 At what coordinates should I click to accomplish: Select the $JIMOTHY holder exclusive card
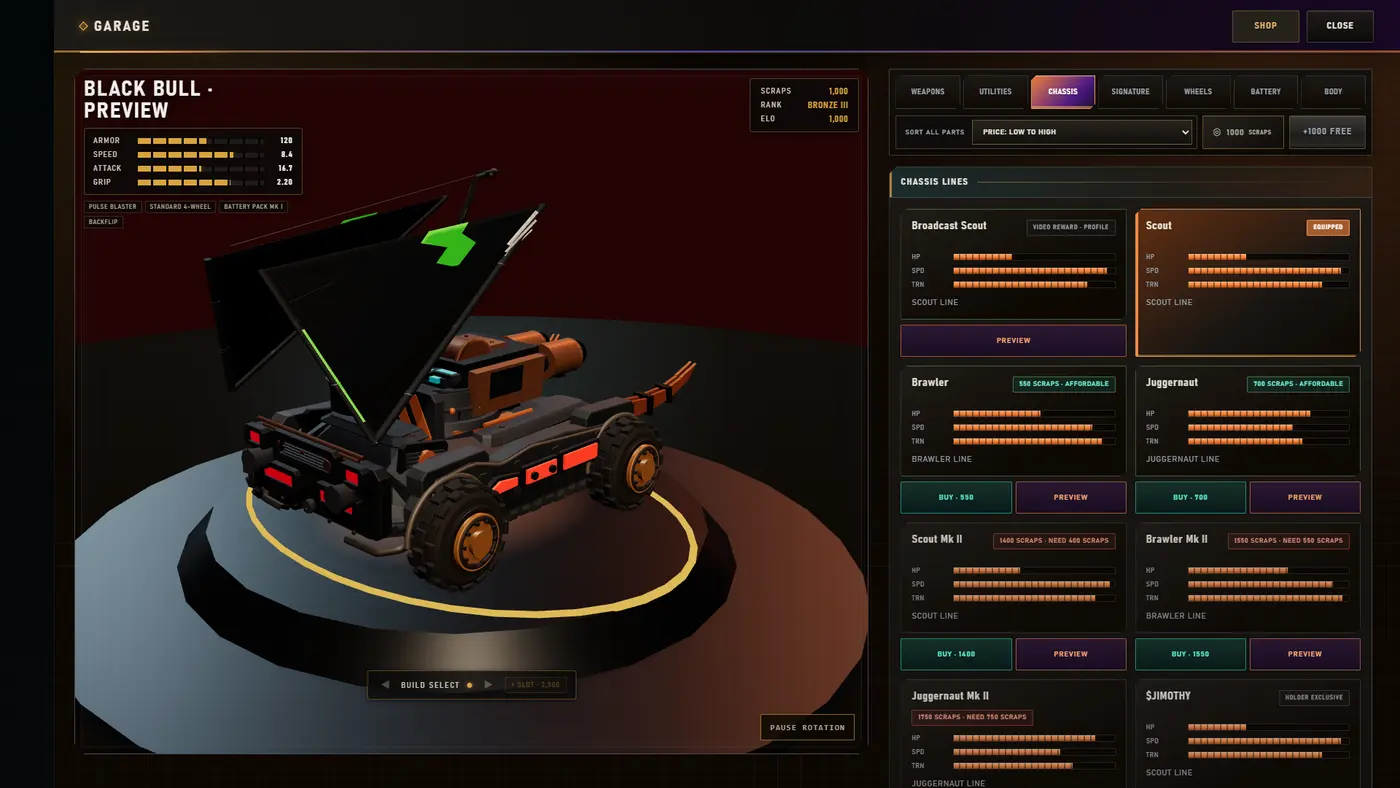[x=1248, y=734]
